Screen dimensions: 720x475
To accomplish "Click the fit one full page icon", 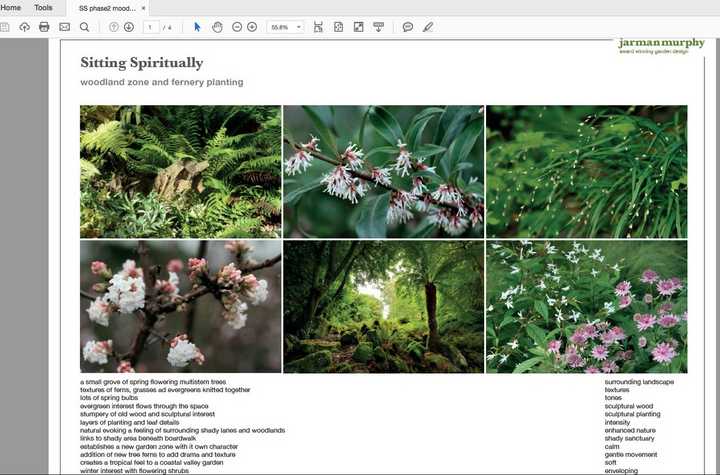I will (338, 27).
